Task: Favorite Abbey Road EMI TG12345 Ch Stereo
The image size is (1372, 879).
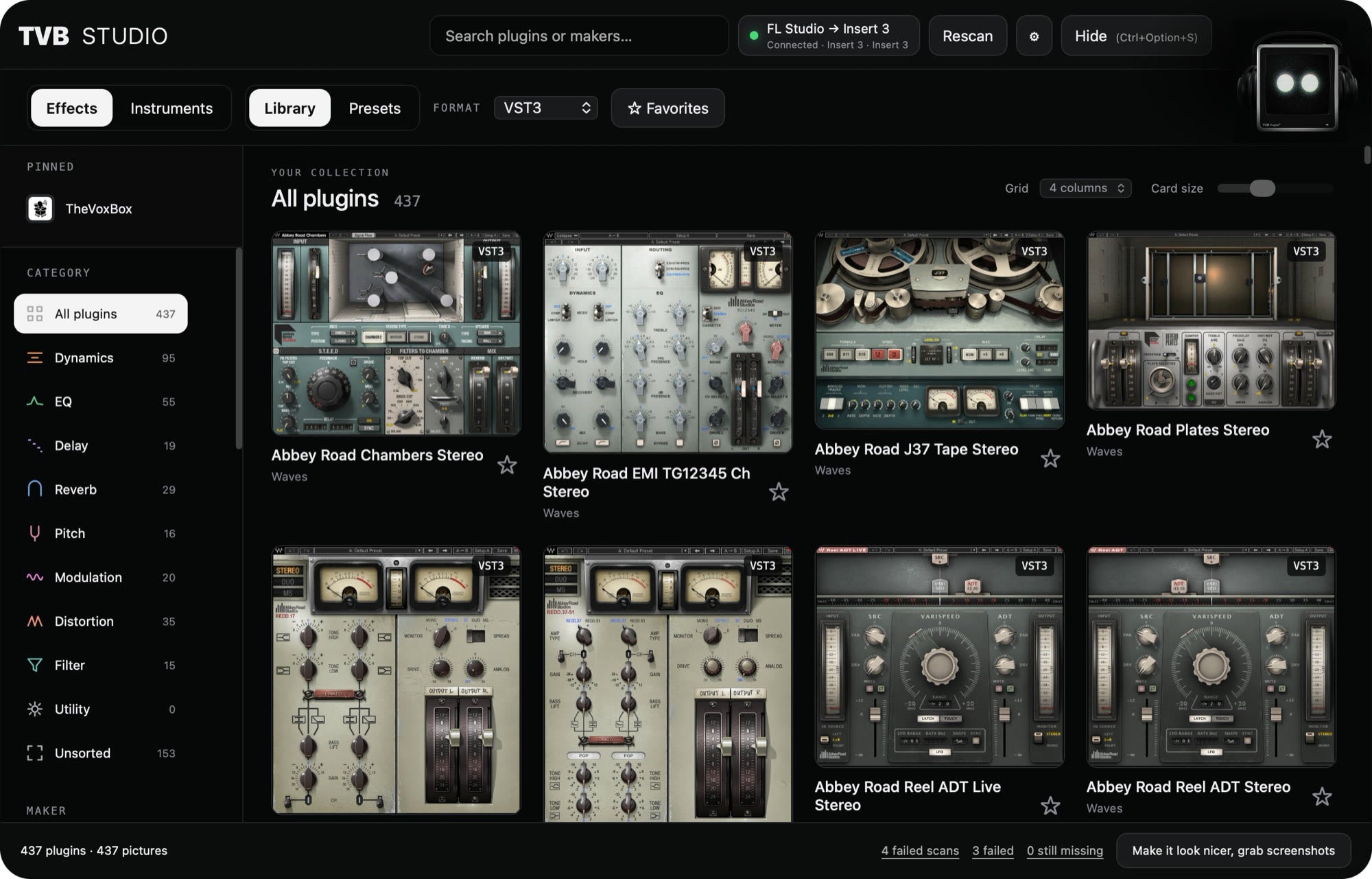Action: point(779,491)
